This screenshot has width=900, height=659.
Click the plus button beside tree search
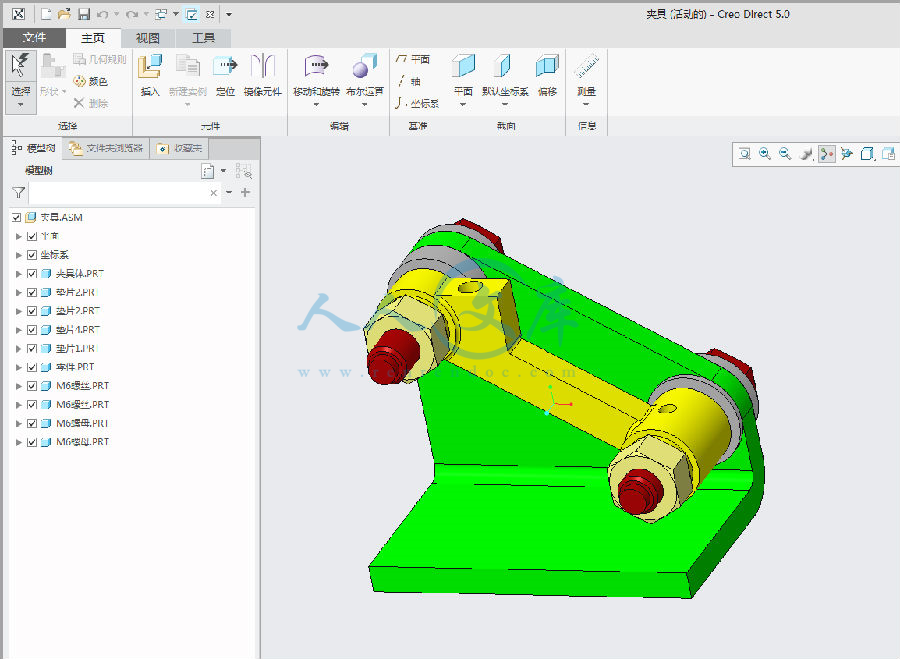(x=246, y=192)
